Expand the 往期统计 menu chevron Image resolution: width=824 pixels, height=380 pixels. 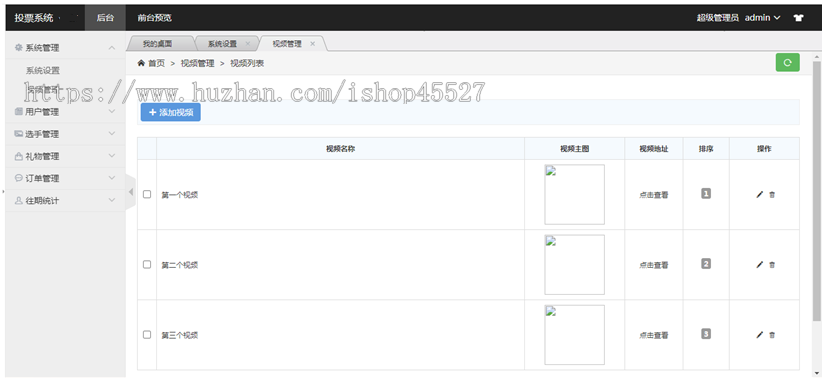111,200
